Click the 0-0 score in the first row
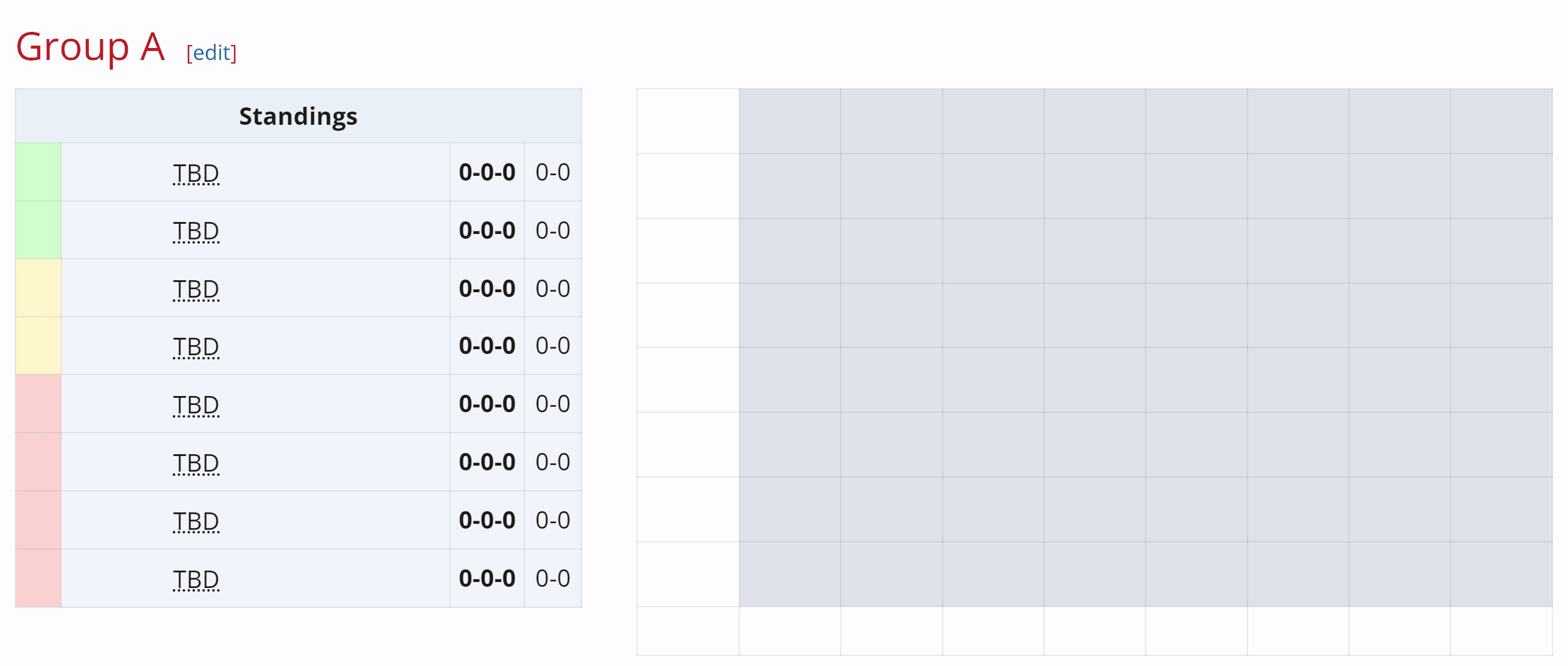Image resolution: width=1568 pixels, height=666 pixels. point(552,172)
